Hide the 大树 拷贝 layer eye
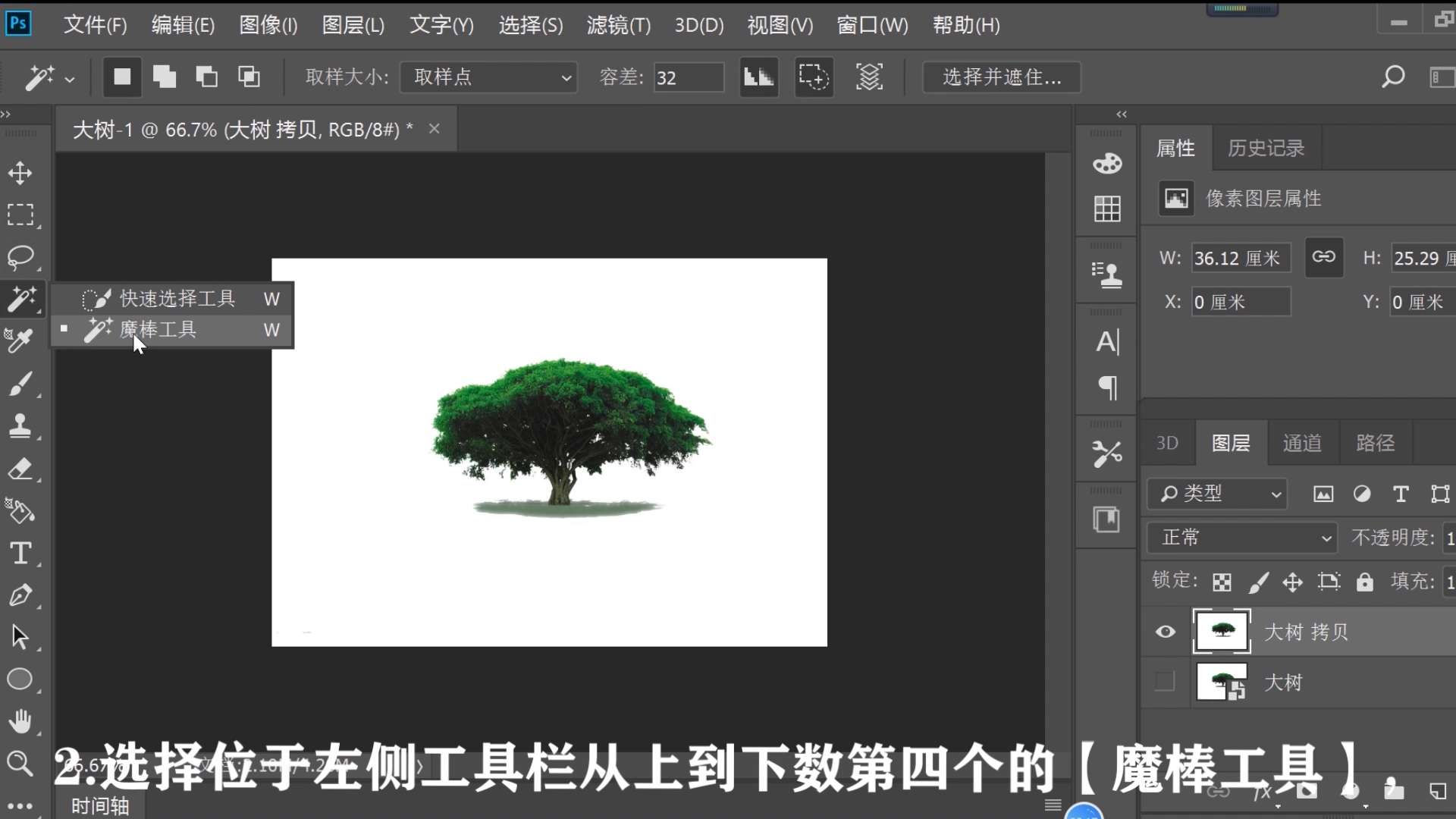 [1166, 632]
